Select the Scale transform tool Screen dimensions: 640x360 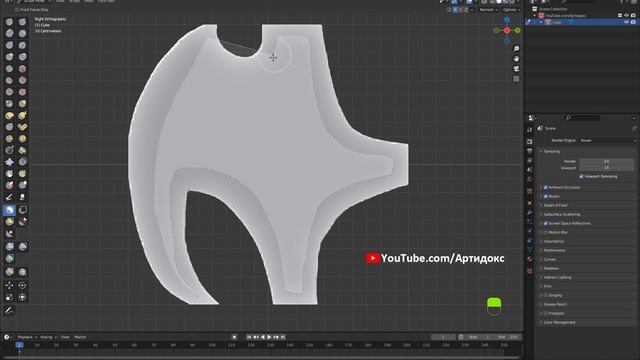click(9, 297)
